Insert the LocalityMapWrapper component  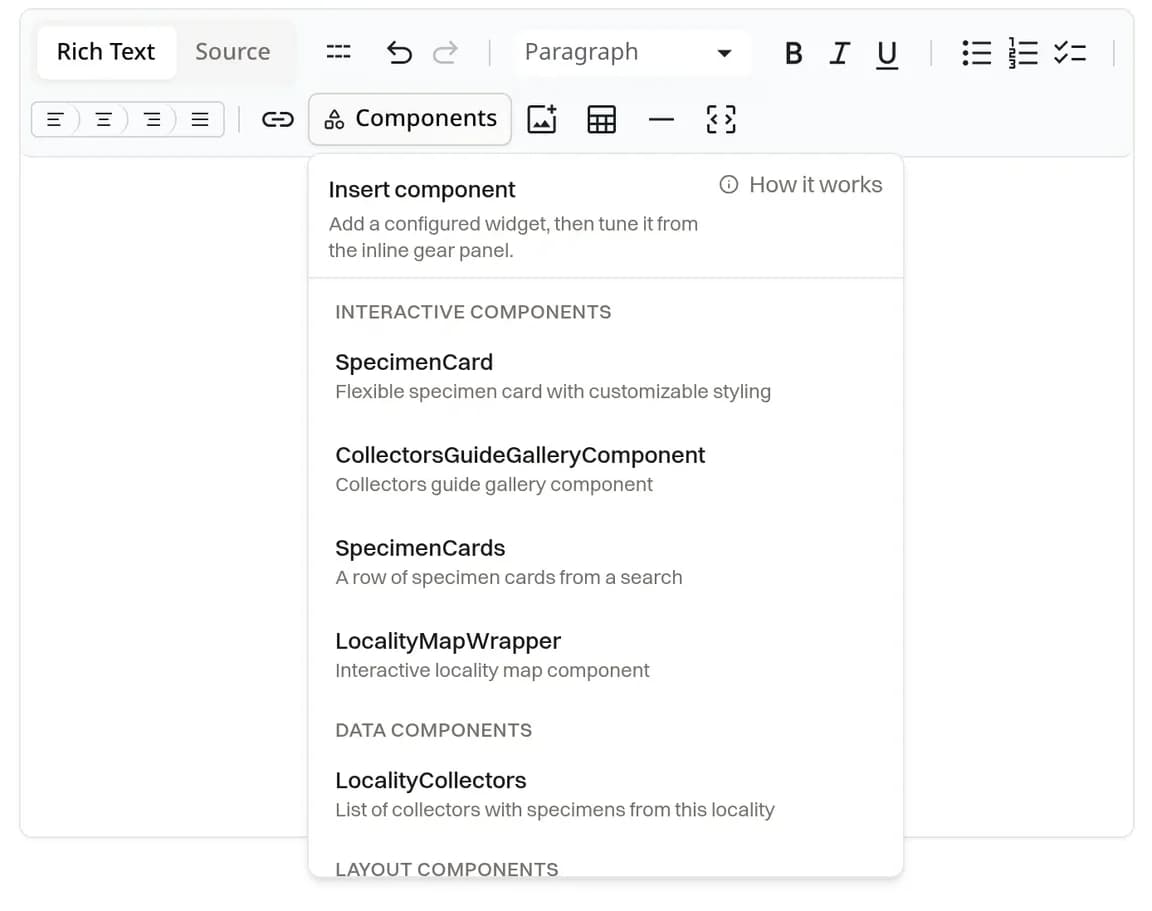pos(605,655)
